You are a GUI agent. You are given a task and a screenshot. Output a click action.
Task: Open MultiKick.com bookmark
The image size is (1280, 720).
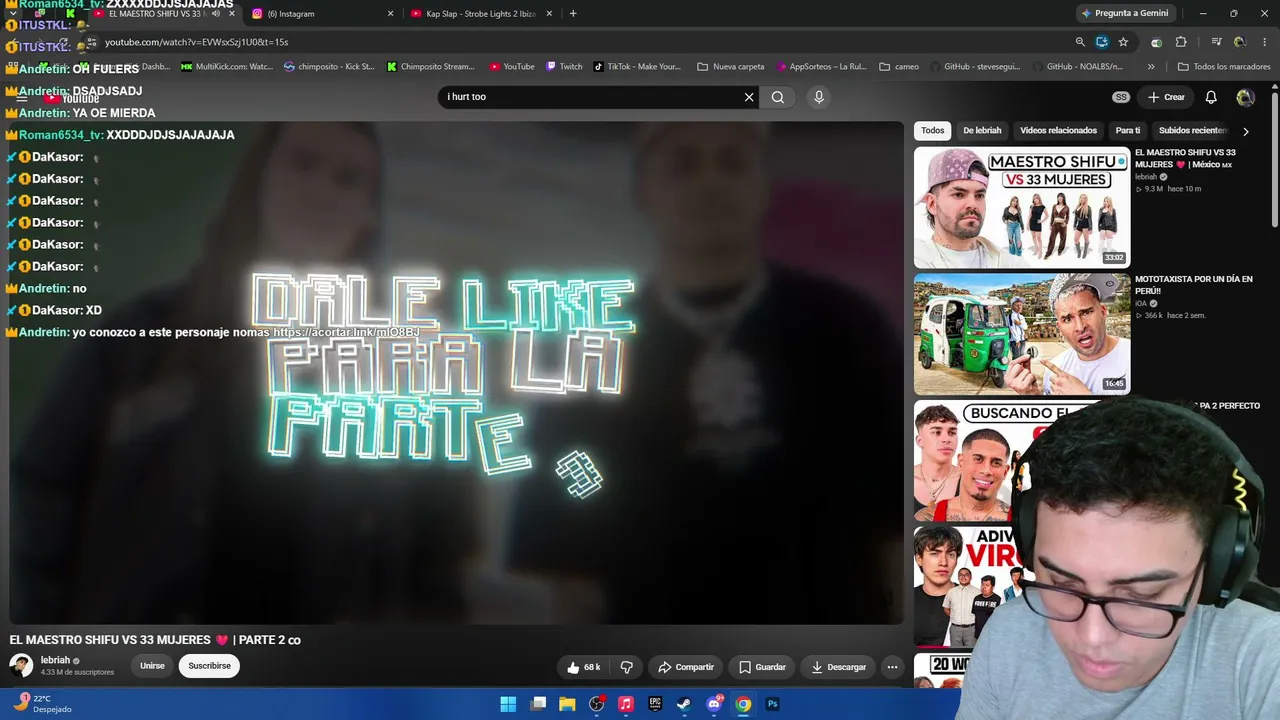click(x=226, y=67)
